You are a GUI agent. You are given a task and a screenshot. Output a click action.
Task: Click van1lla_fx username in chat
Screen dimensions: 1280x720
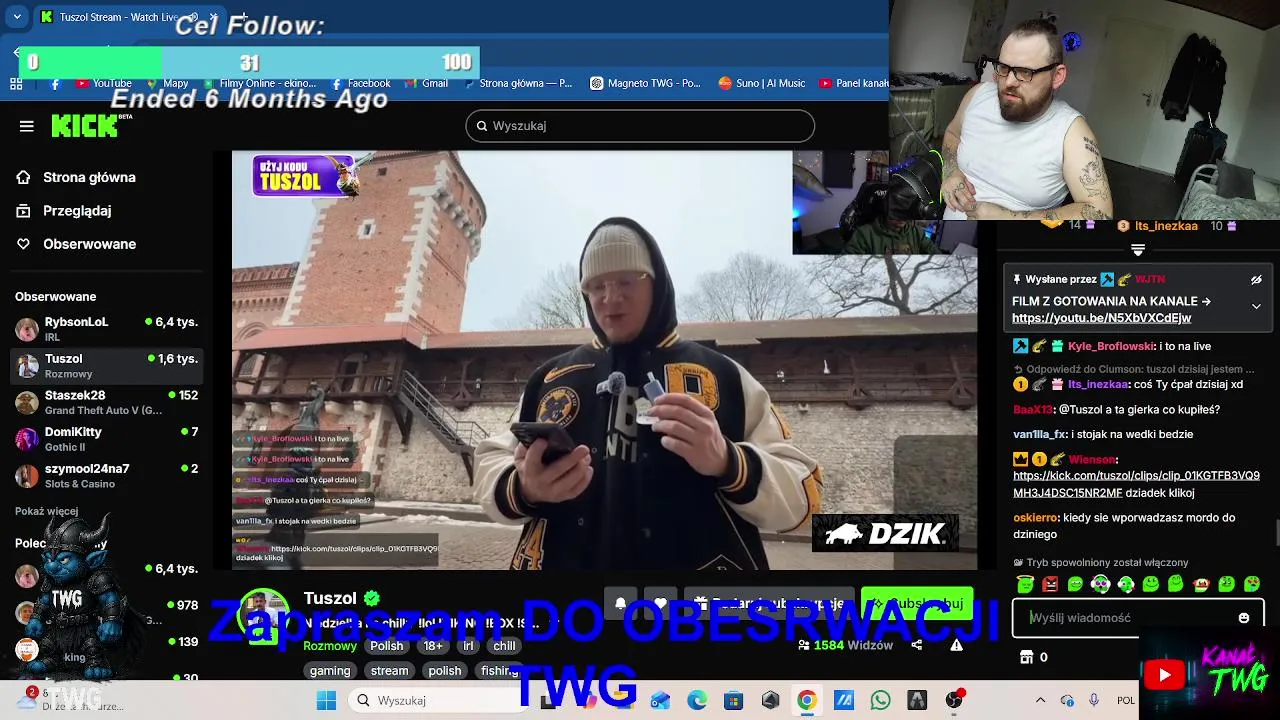(x=1039, y=435)
